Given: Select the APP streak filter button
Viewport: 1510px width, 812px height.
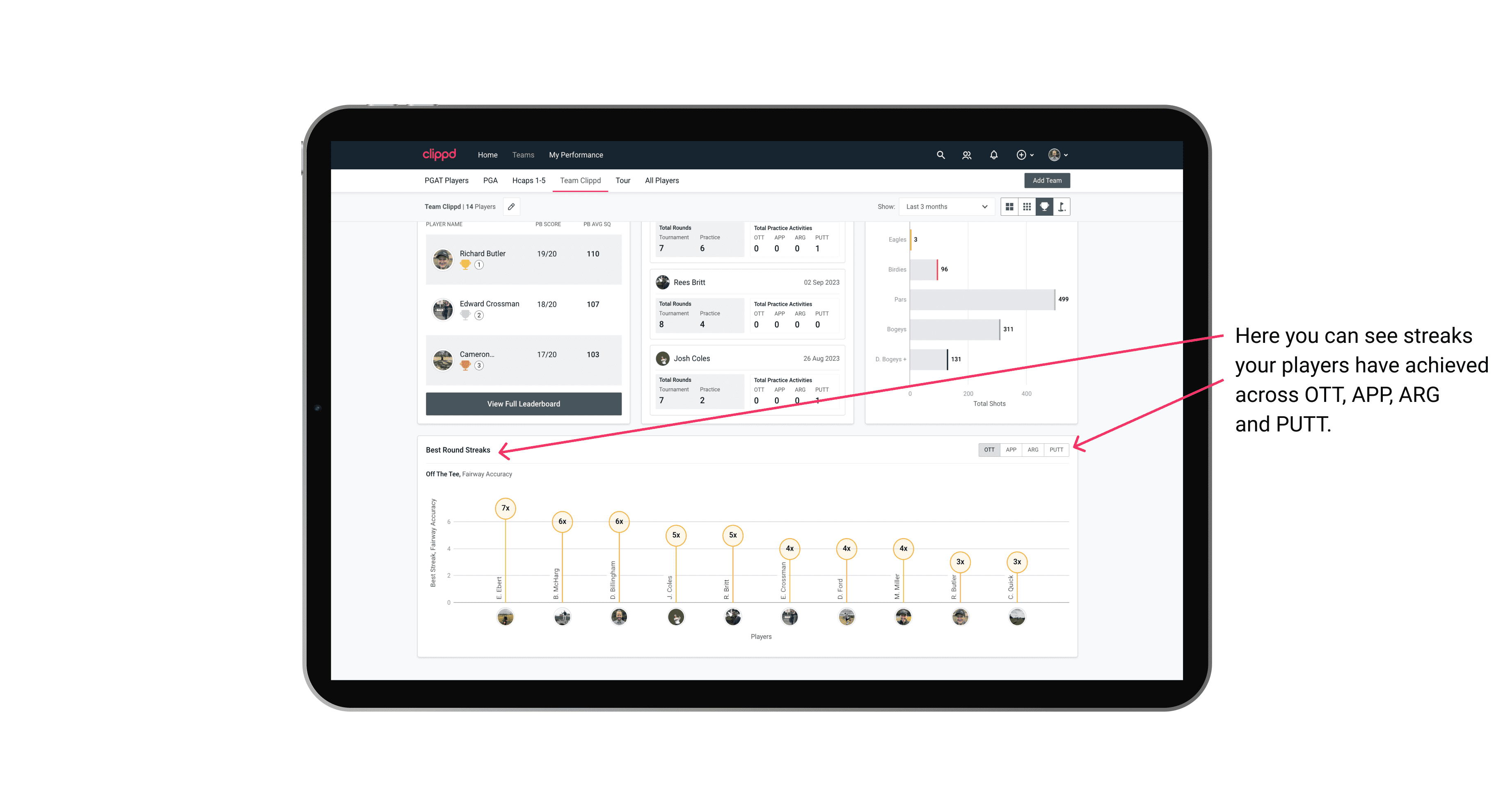Looking at the screenshot, I should [x=1011, y=450].
